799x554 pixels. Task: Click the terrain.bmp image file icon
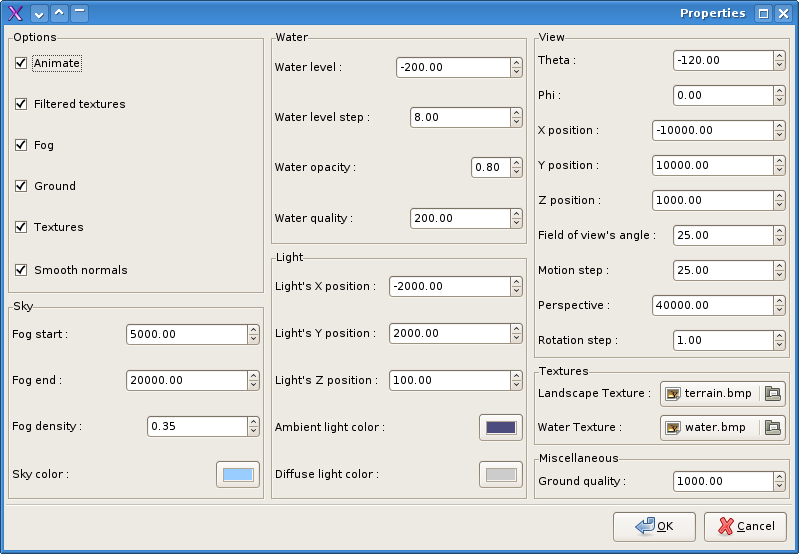pos(673,394)
